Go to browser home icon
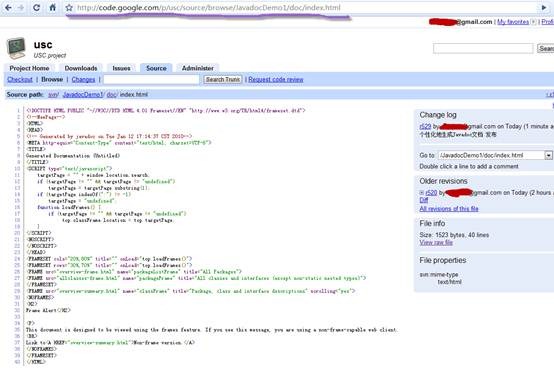554x377 pixels. tap(52, 7)
